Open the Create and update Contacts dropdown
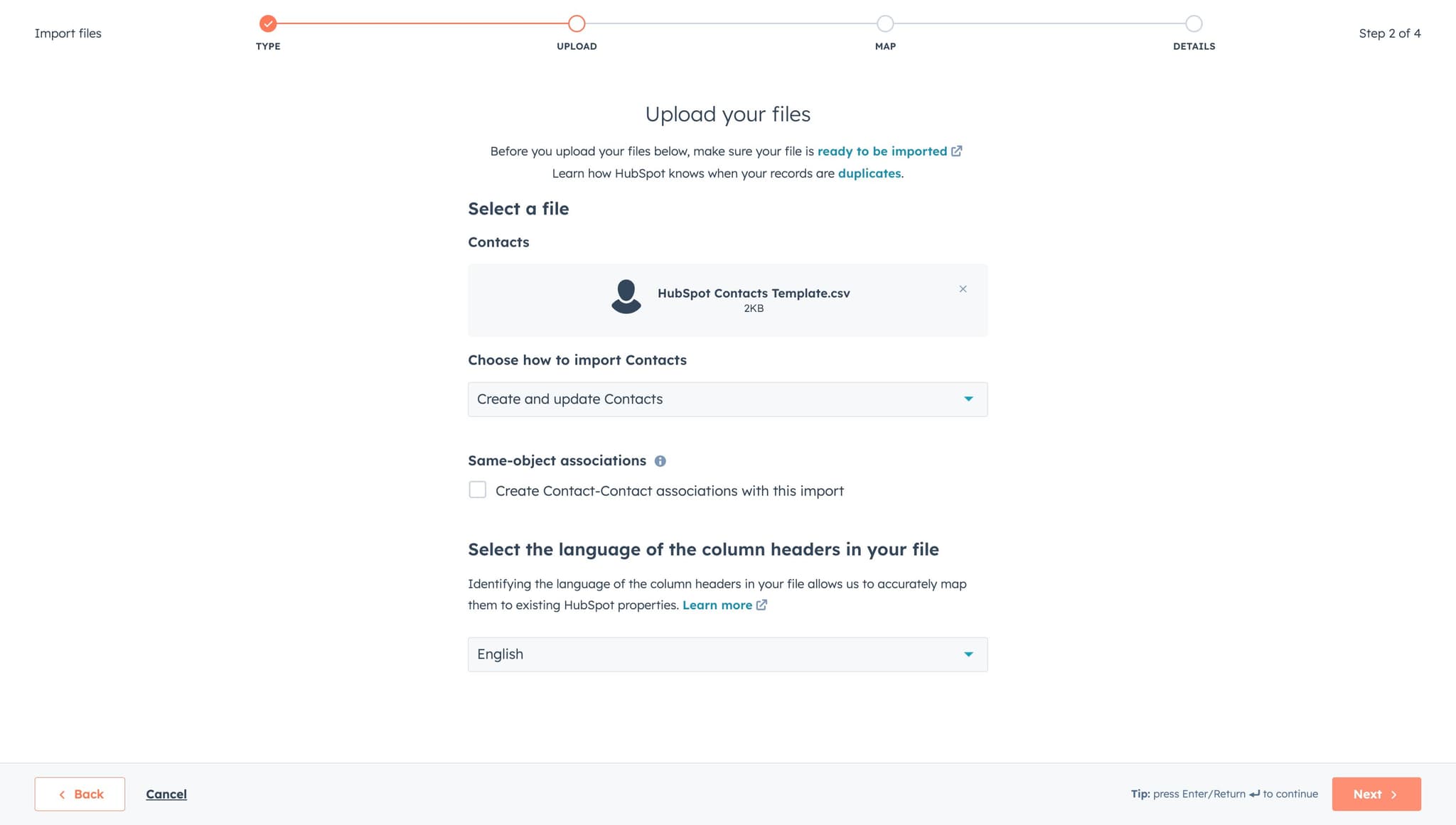The image size is (1456, 825). coord(727,399)
